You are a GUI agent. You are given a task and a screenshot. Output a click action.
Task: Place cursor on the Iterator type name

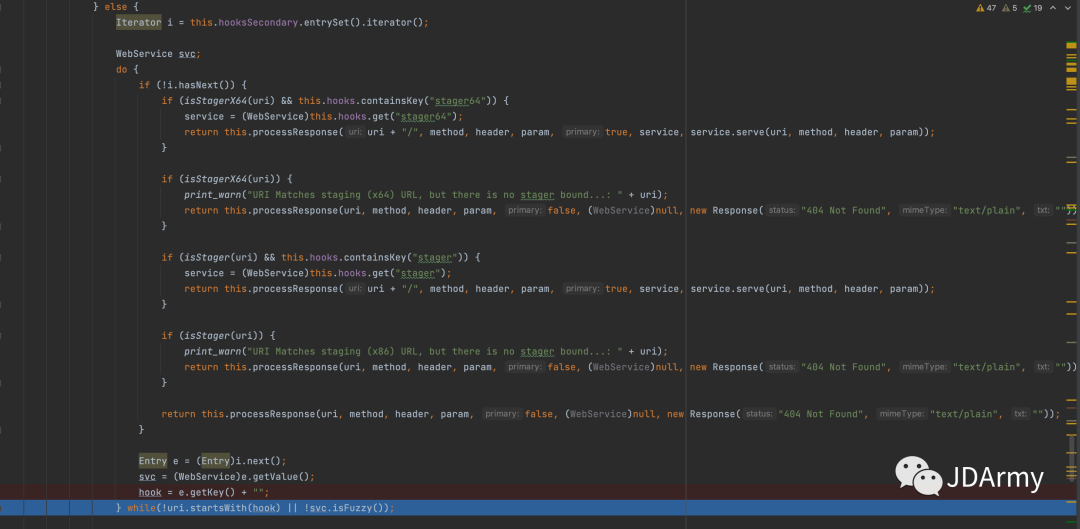pyautogui.click(x=138, y=22)
